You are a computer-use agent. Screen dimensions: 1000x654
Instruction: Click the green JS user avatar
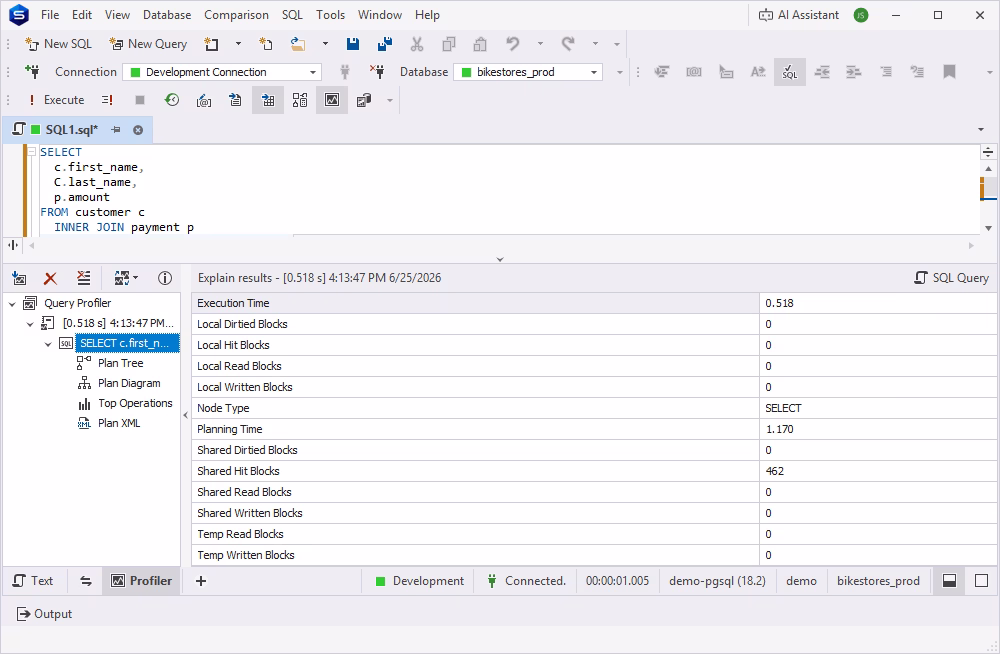pos(861,15)
